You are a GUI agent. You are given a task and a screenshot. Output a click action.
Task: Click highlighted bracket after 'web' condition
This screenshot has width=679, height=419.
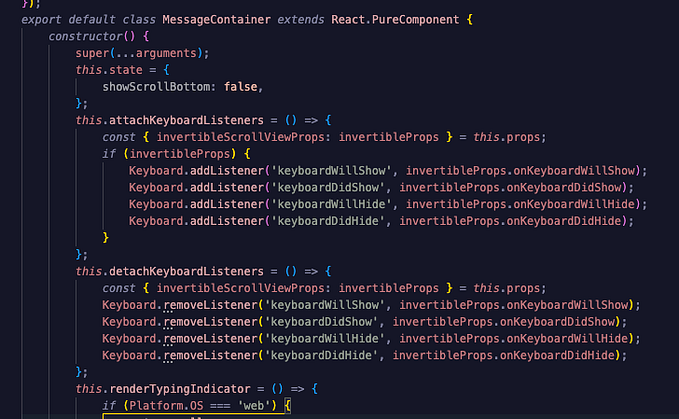(x=288, y=406)
